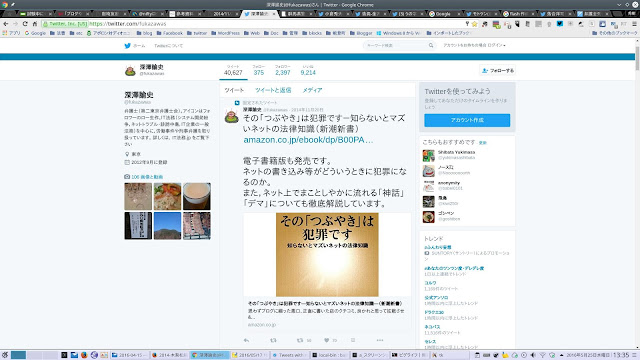View the ツイート count 40,627

click(x=233, y=70)
